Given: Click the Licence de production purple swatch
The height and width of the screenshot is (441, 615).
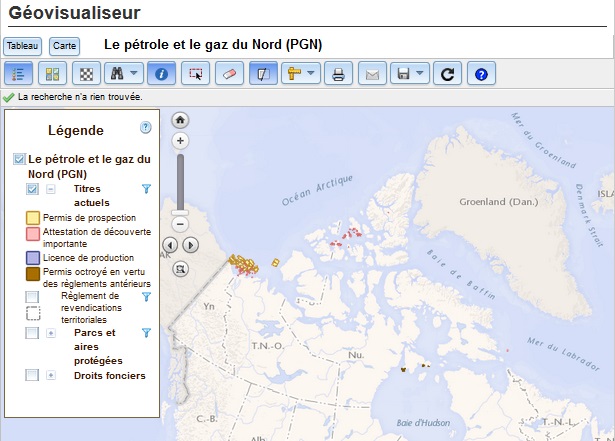Looking at the screenshot, I should pos(33,258).
